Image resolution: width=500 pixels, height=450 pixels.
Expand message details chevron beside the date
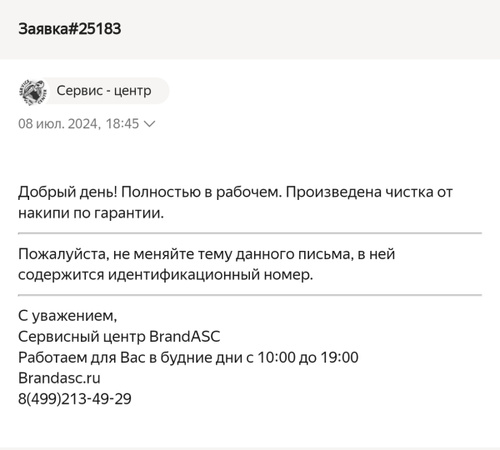(x=149, y=124)
